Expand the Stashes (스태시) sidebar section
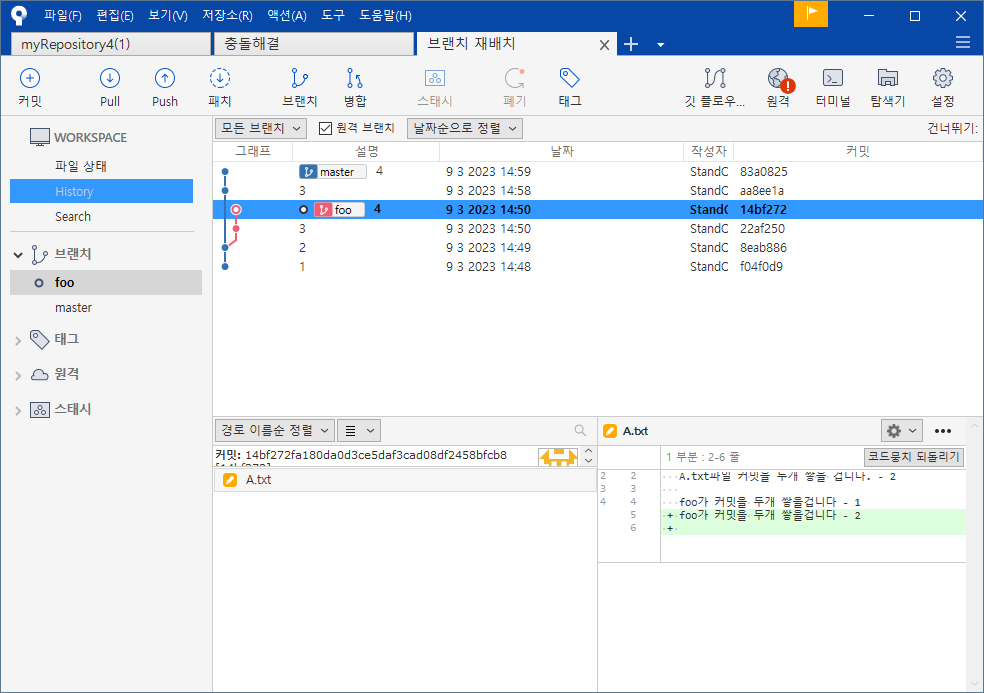Viewport: 984px width, 693px height. pos(18,411)
